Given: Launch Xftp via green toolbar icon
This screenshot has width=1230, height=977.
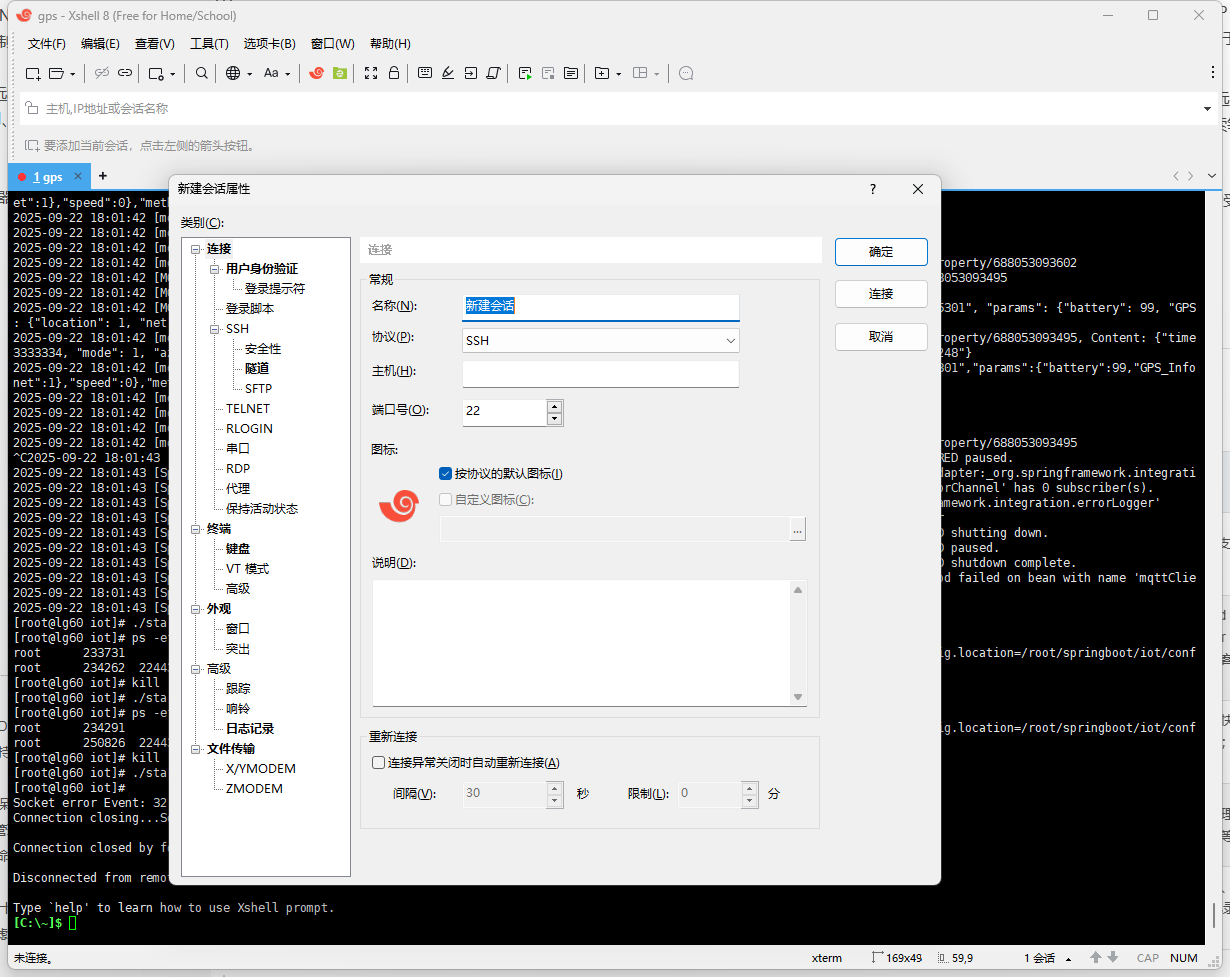Looking at the screenshot, I should (340, 73).
